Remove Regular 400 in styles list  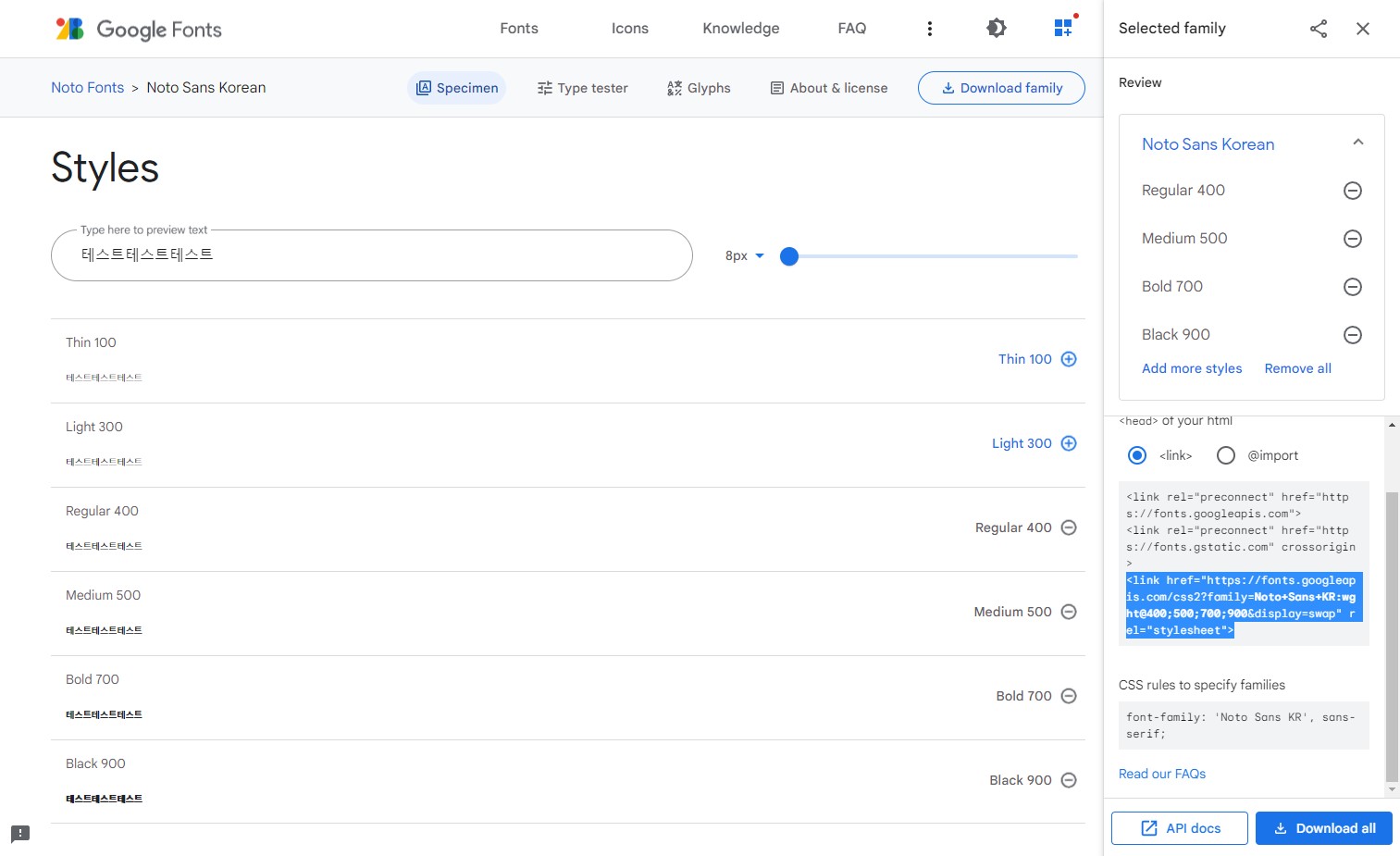(1069, 527)
